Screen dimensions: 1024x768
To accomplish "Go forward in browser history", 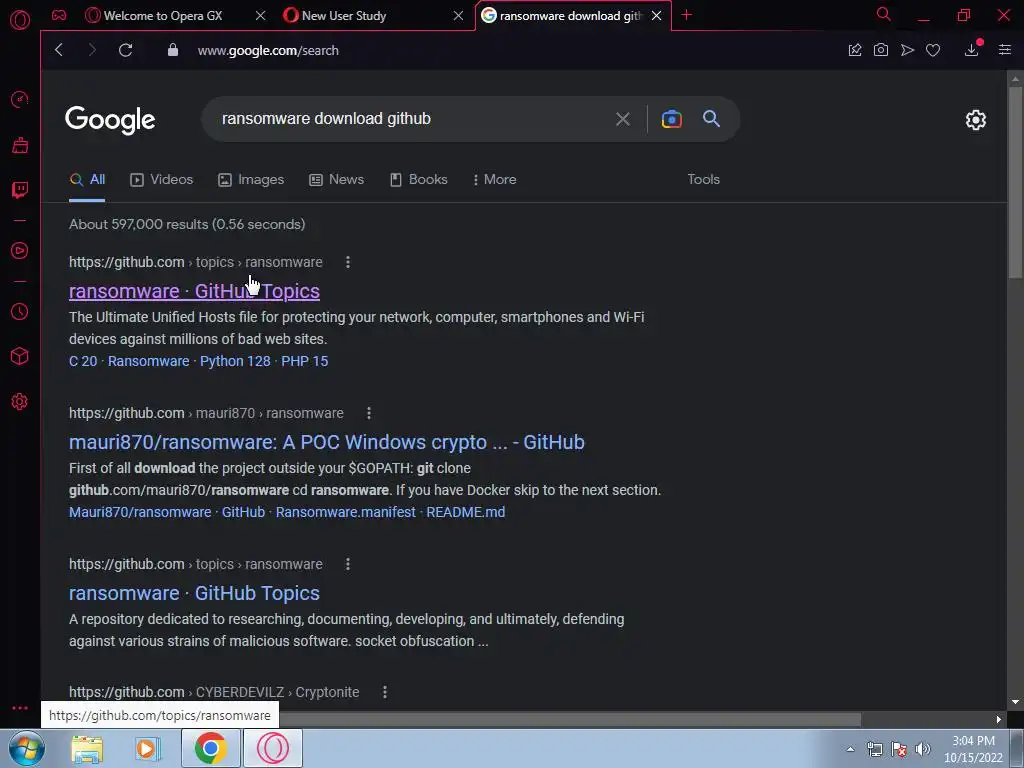I will point(92,50).
